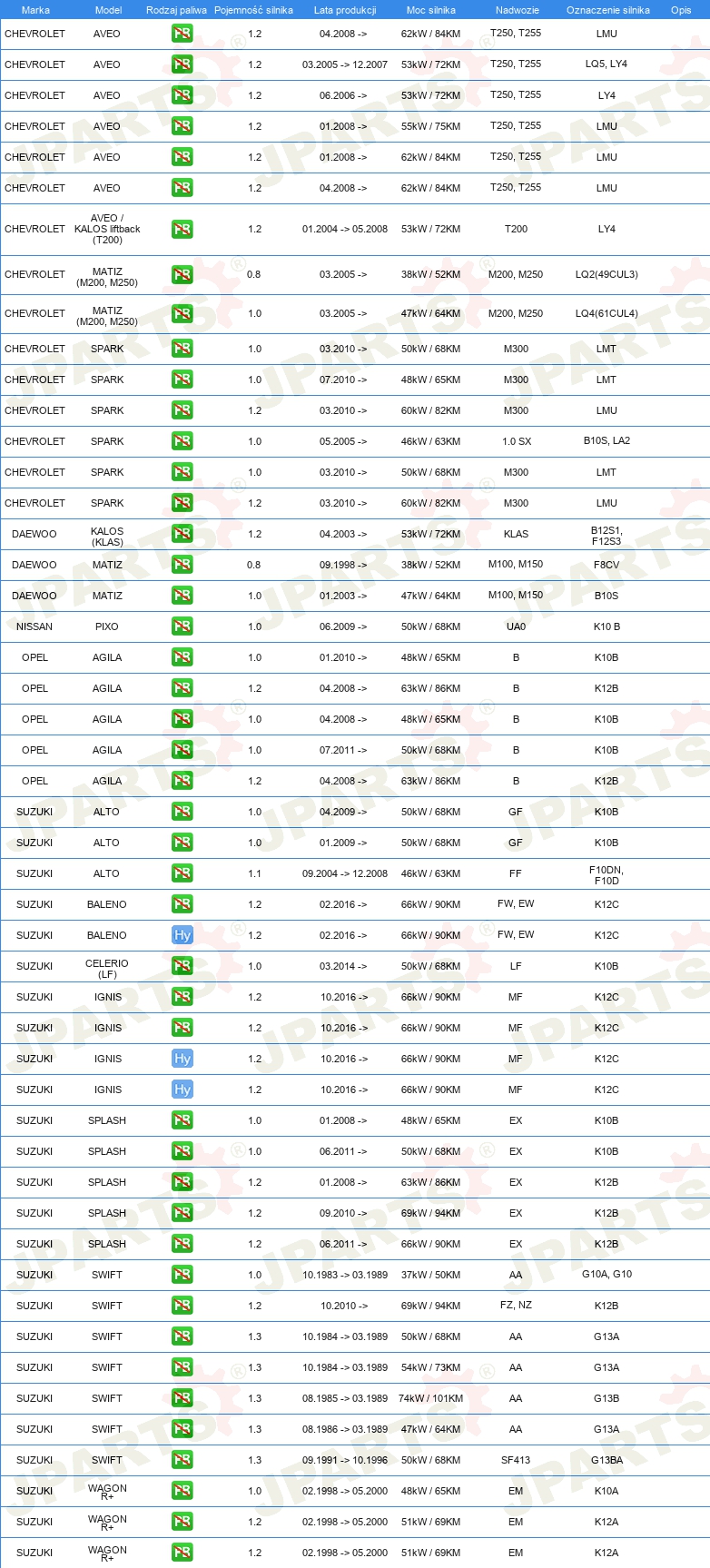Click engine code G13BA
Image resolution: width=710 pixels, height=1568 pixels.
pos(606,1460)
